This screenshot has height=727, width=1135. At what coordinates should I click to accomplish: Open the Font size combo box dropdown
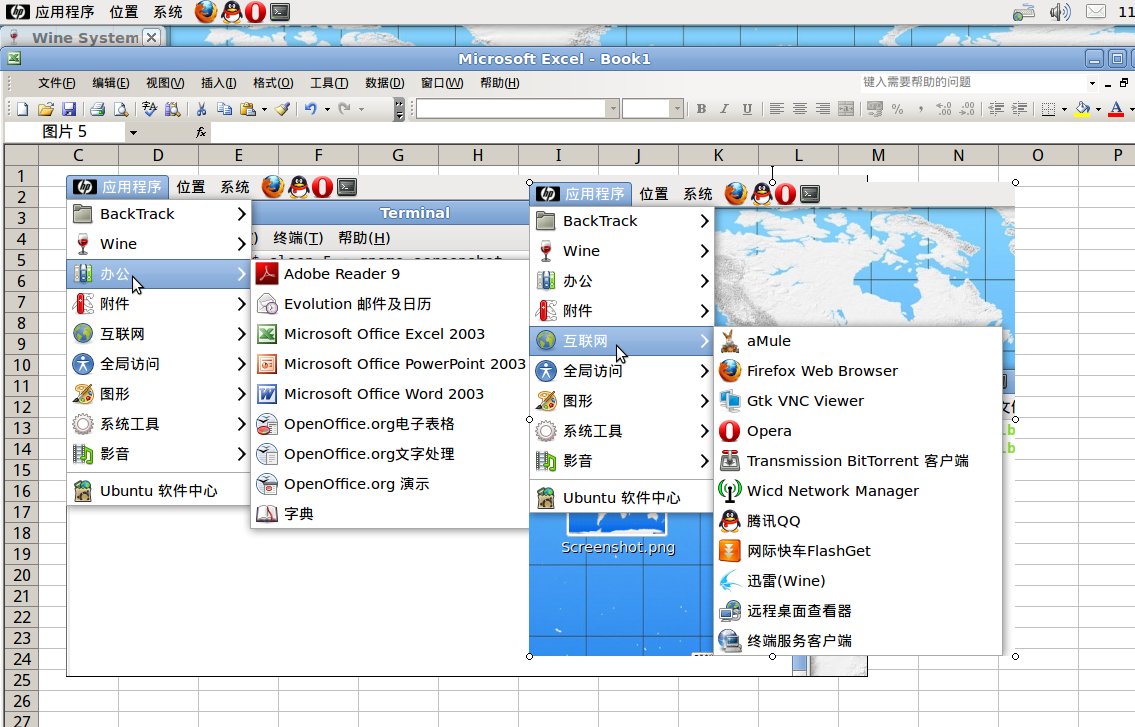coord(676,109)
